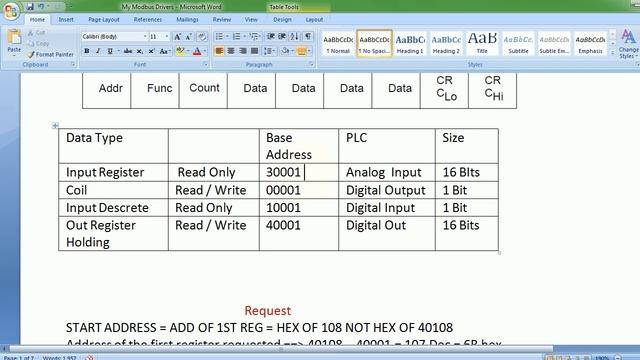
Task: Click the Paste clipboard icon
Action: [x=14, y=37]
